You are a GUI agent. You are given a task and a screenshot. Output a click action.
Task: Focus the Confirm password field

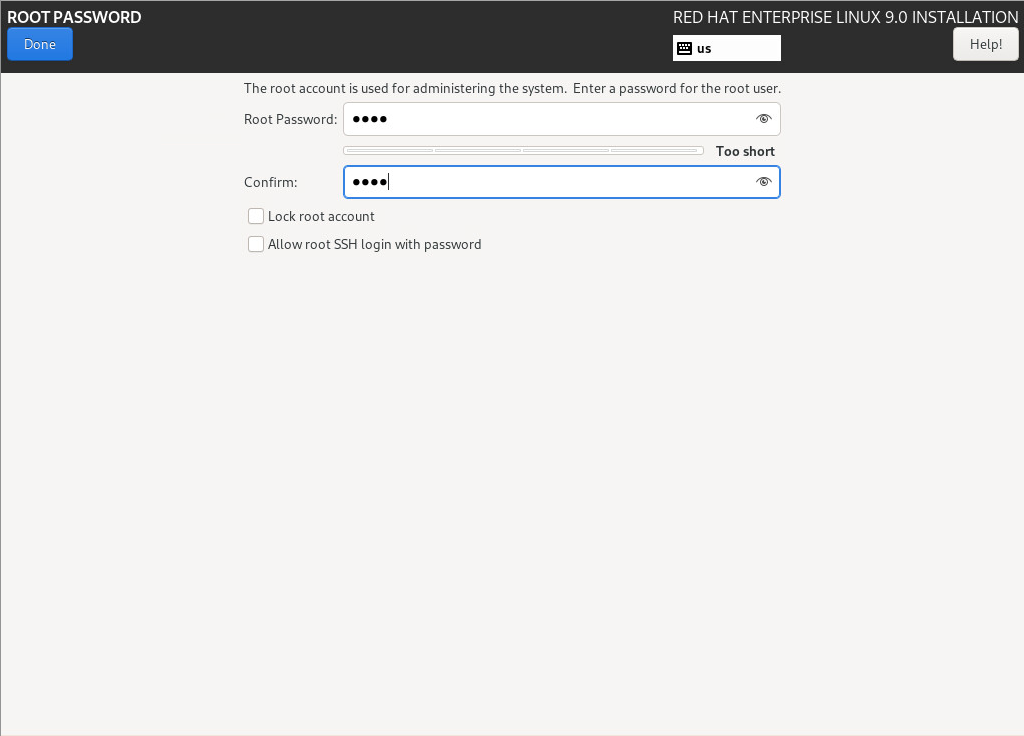pos(562,182)
